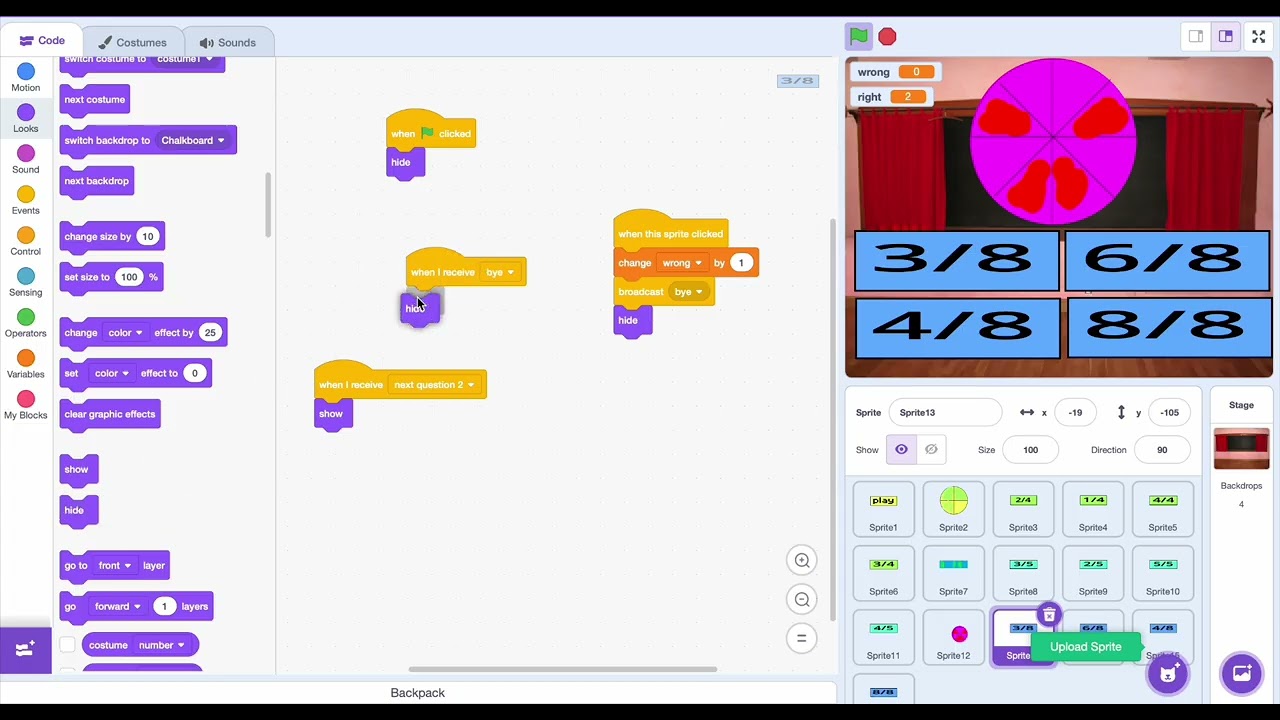Click the green flag to run project
1280x720 pixels.
(x=859, y=37)
